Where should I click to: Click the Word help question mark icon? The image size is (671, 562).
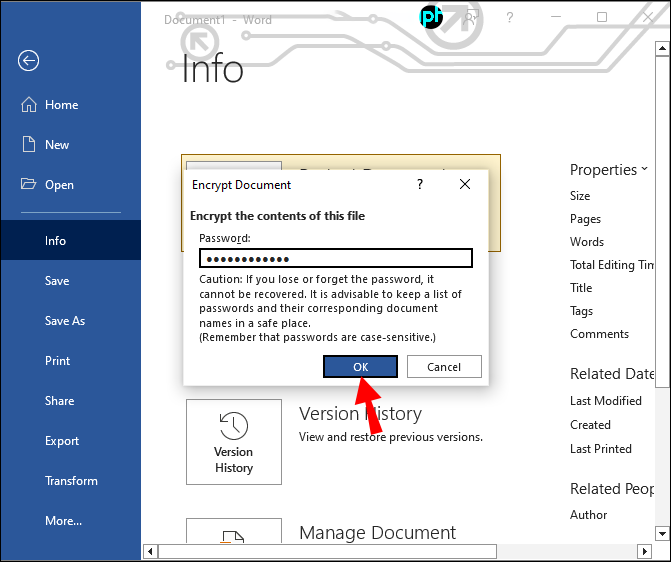point(509,18)
